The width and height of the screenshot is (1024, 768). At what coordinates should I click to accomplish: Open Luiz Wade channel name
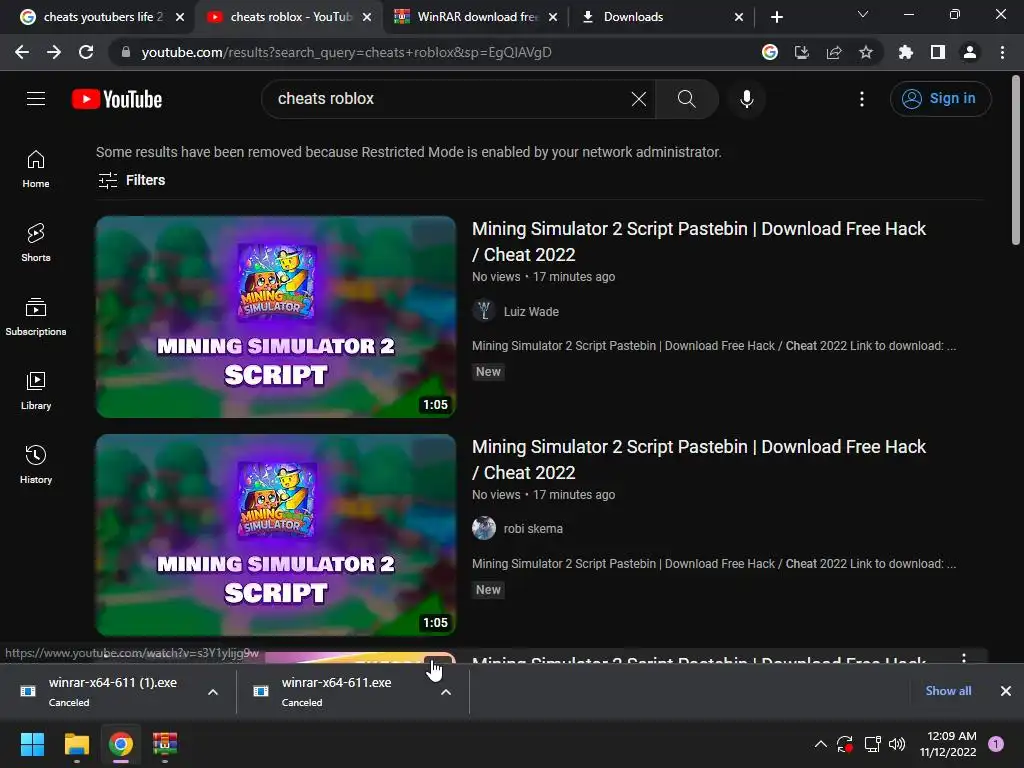click(531, 312)
